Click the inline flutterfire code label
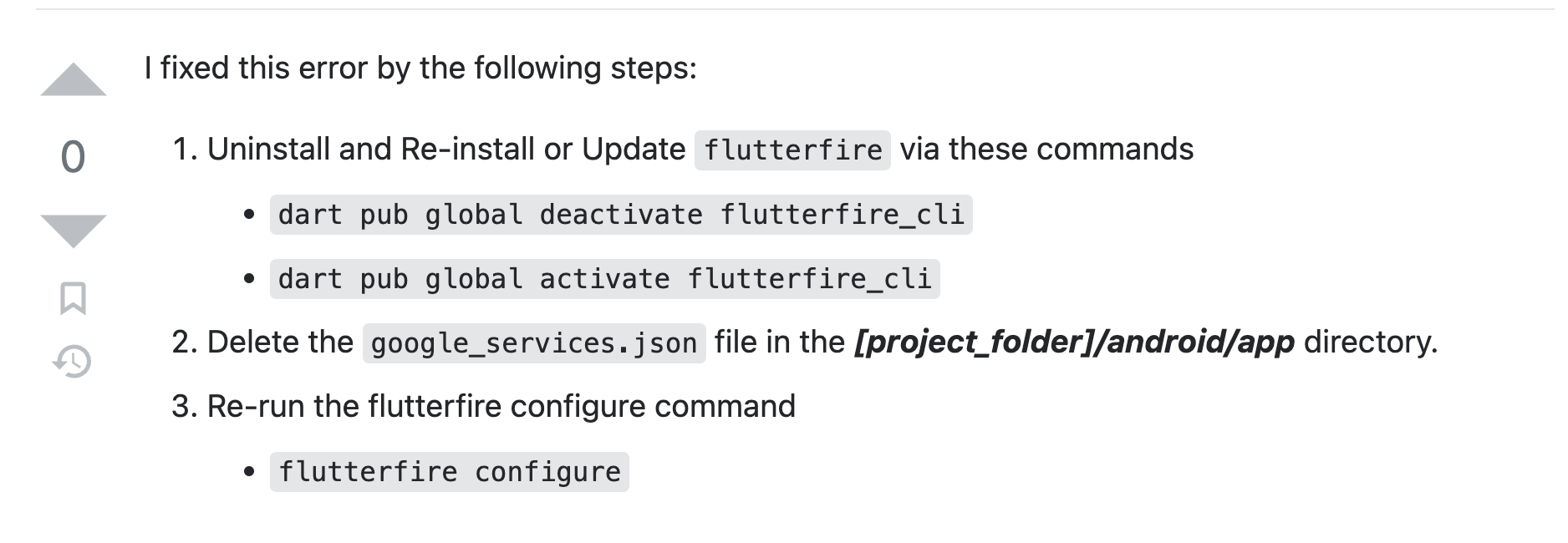 coord(792,150)
